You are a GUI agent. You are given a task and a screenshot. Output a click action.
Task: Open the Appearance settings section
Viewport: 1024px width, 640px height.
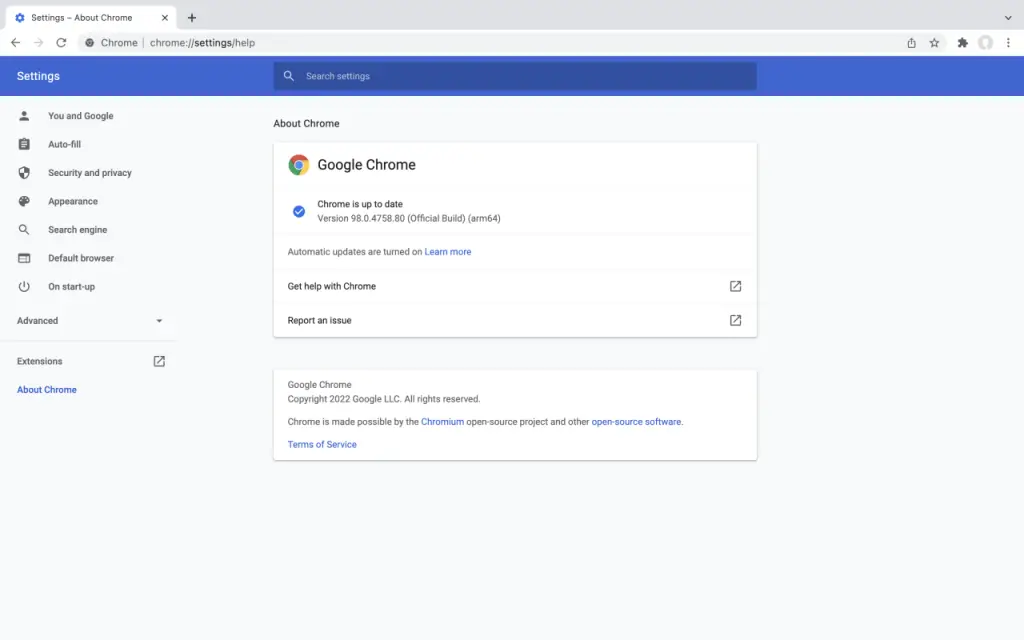[x=72, y=201]
